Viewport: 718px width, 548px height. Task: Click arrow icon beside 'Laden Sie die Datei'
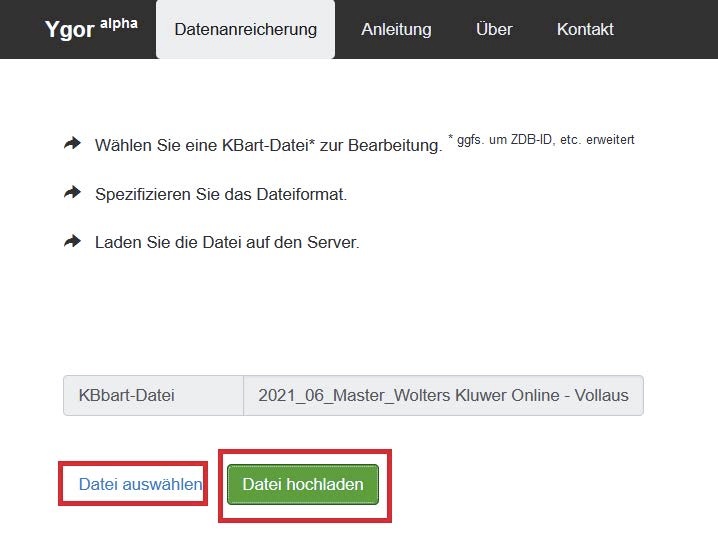pyautogui.click(x=72, y=241)
